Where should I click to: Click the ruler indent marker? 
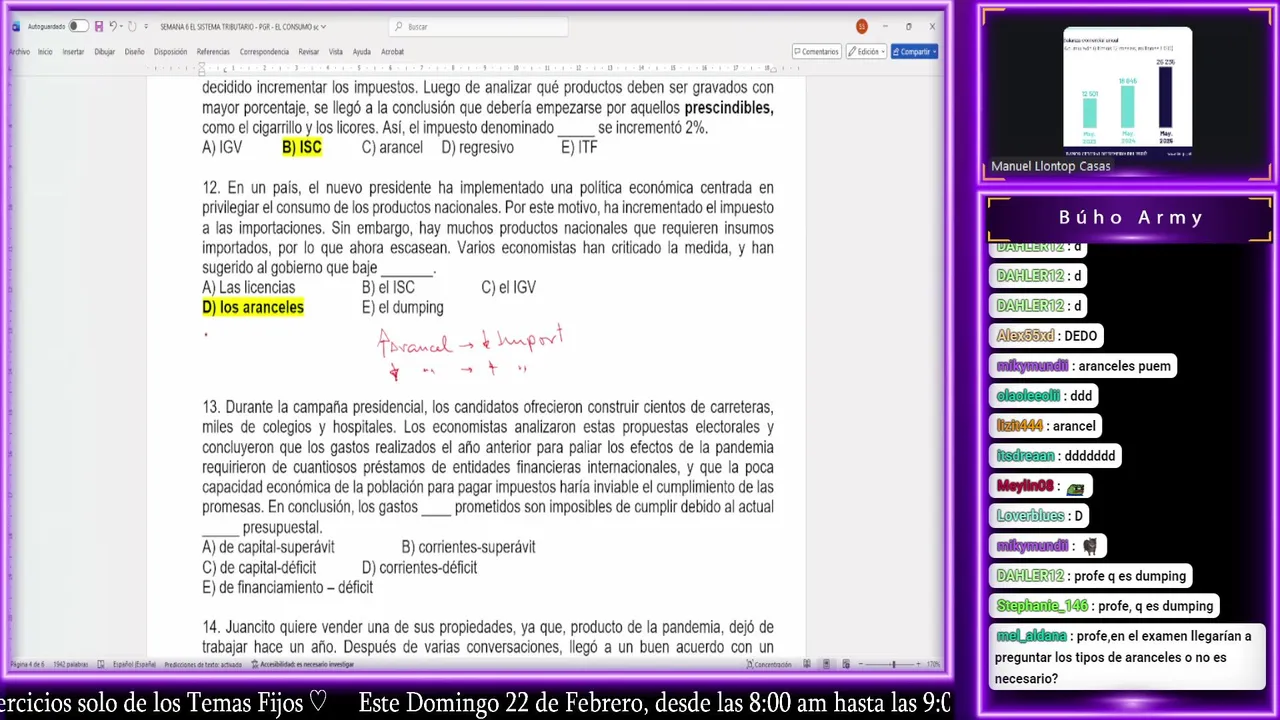pyautogui.click(x=202, y=68)
